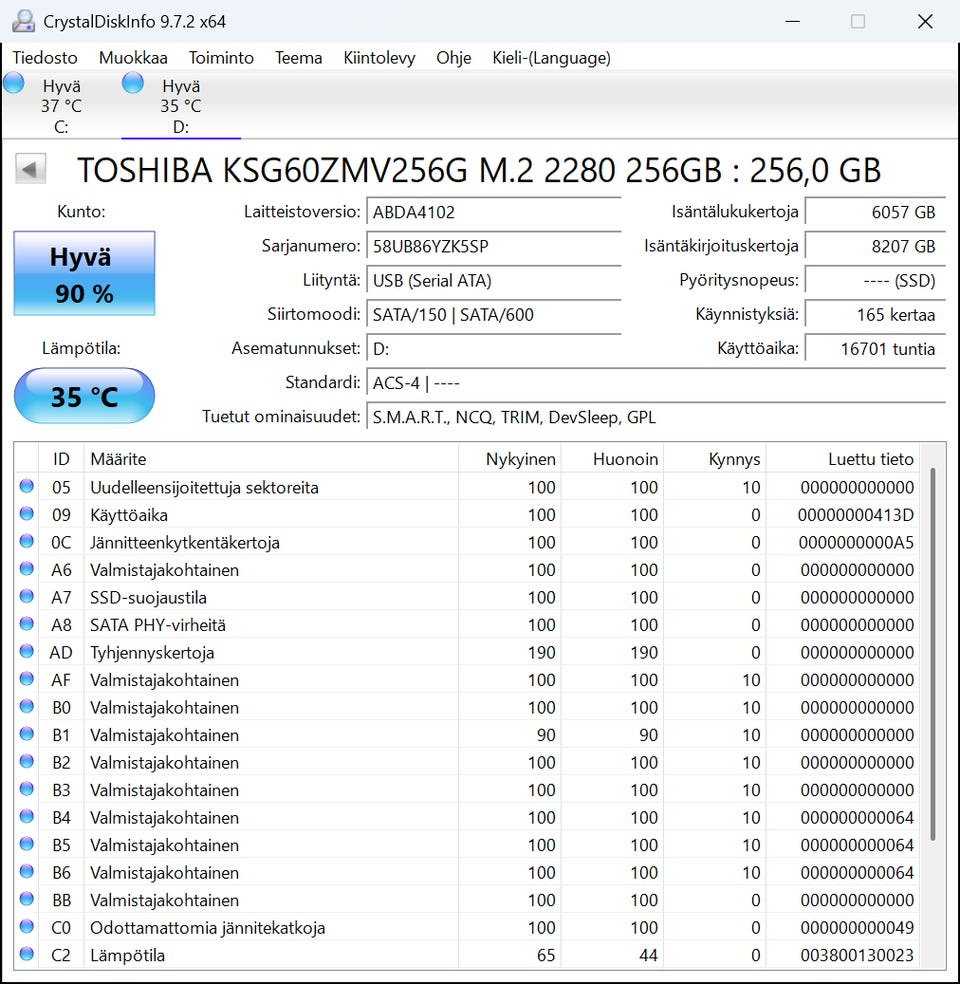Click the Määrite column header
The width and height of the screenshot is (960, 984).
270,459
